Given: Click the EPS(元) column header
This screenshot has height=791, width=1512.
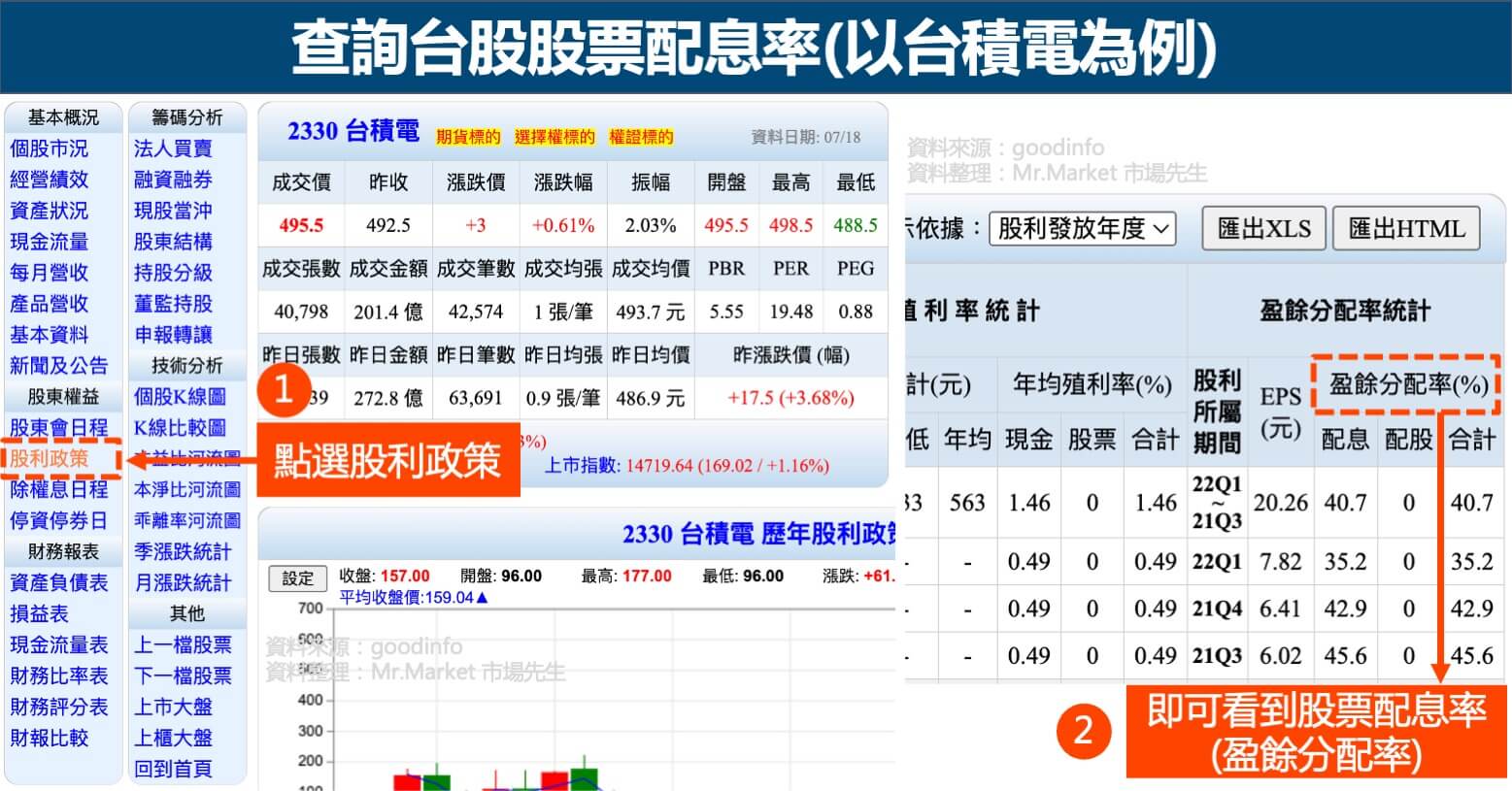Looking at the screenshot, I should 1280,412.
